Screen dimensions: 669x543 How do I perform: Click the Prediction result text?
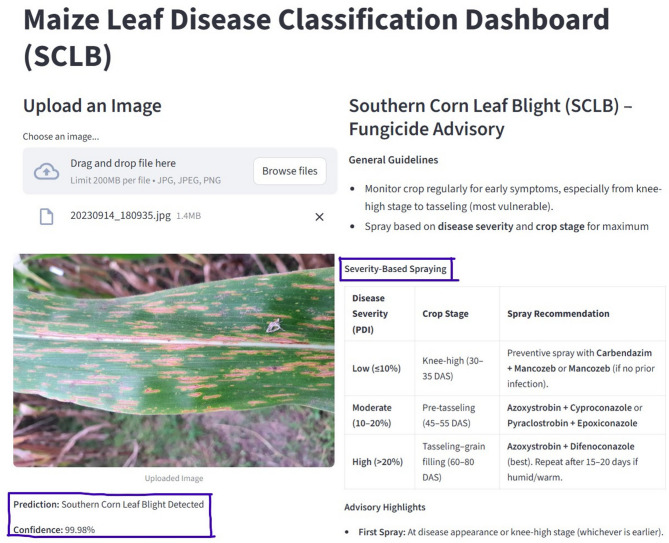tap(109, 504)
